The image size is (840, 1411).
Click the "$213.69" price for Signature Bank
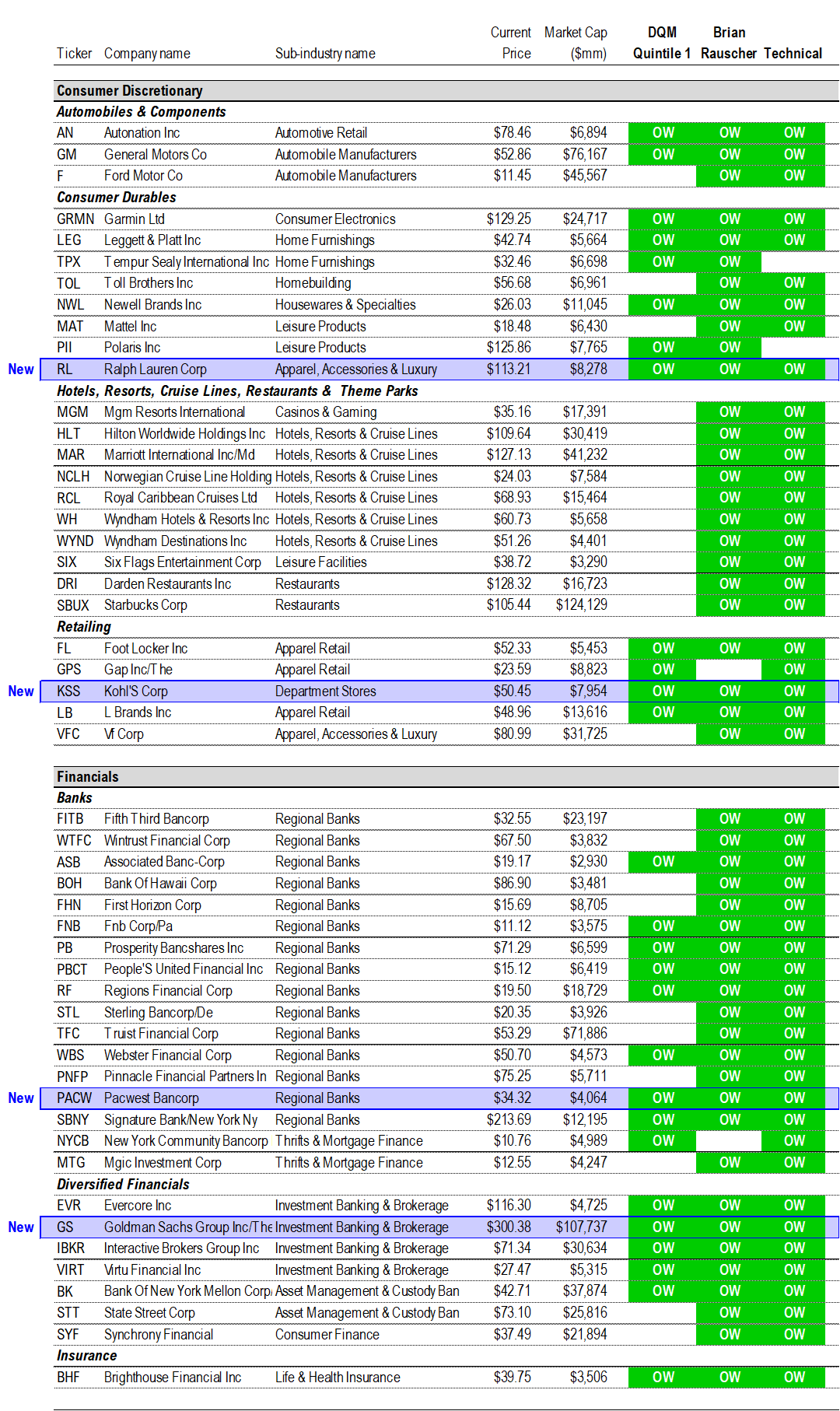pos(509,1120)
